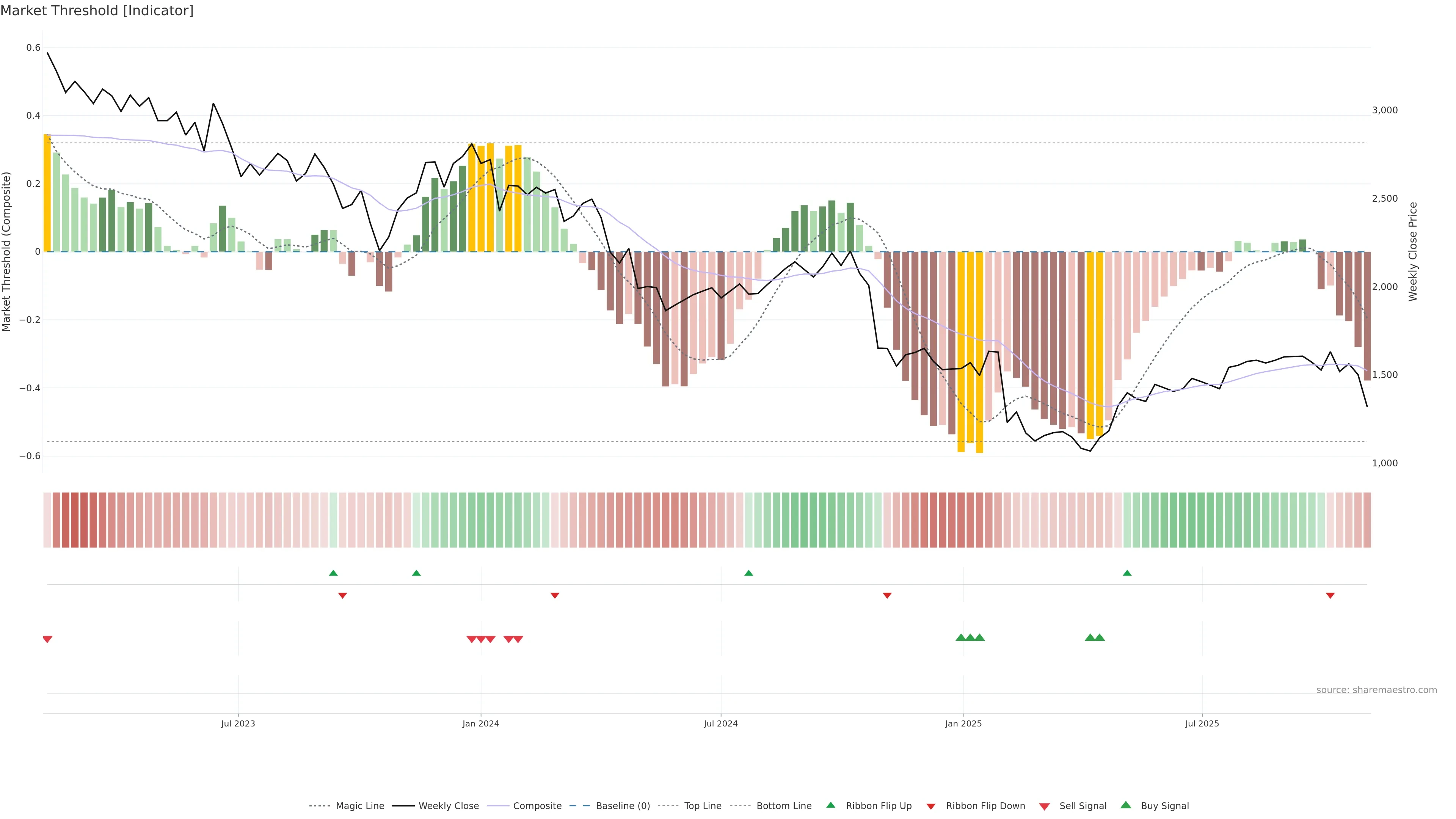This screenshot has width=1456, height=819.
Task: Click the Jul 2023 x-axis label
Action: (x=238, y=723)
